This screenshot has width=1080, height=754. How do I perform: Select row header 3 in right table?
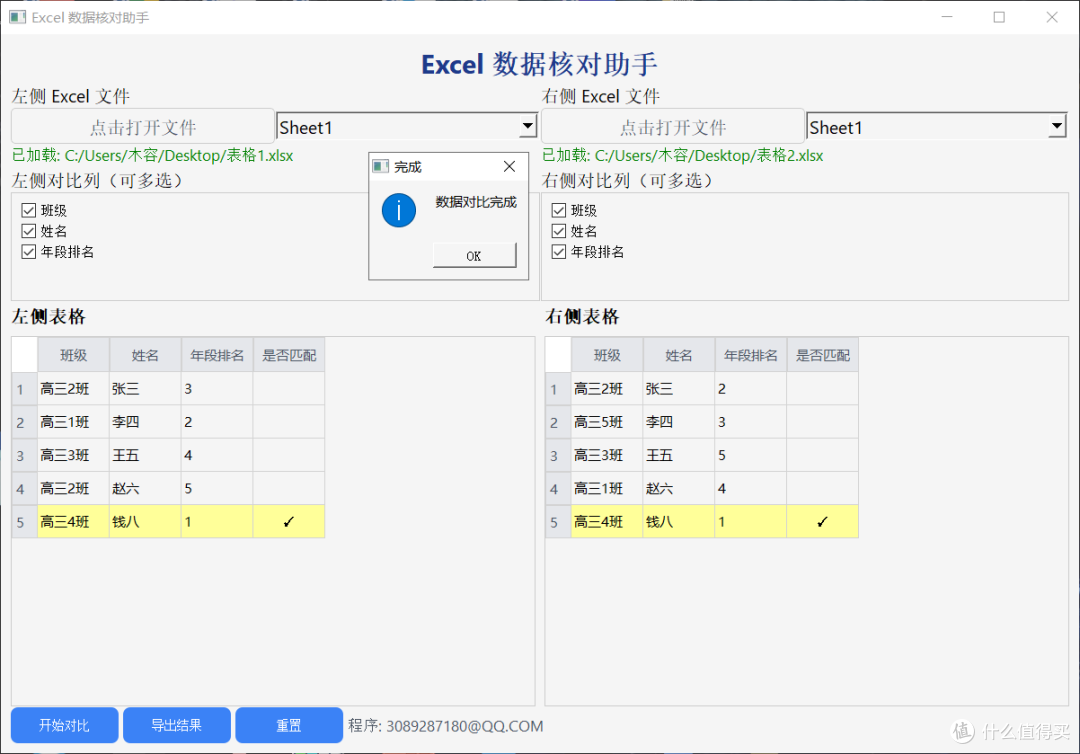pyautogui.click(x=558, y=455)
